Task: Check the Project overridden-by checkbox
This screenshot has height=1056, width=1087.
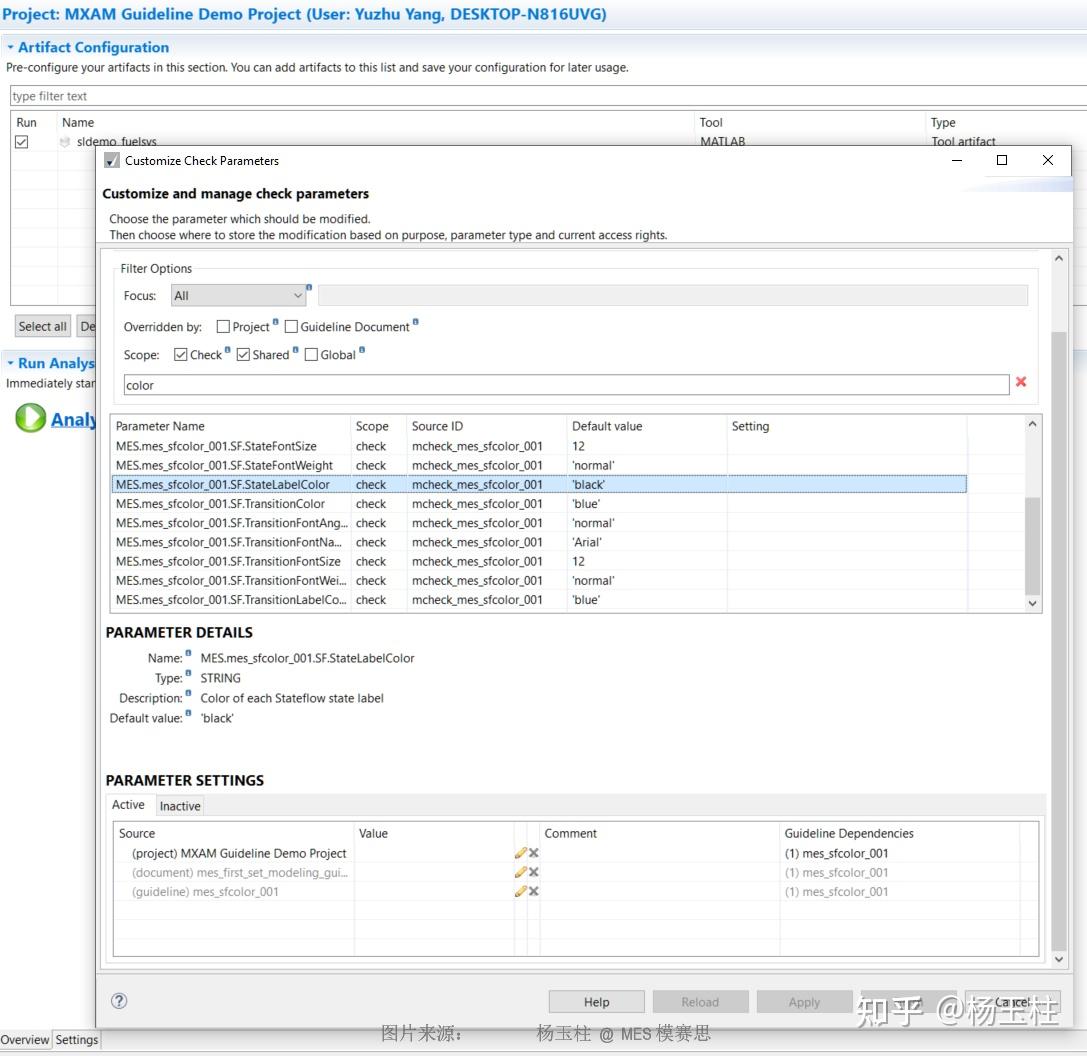Action: pos(222,327)
